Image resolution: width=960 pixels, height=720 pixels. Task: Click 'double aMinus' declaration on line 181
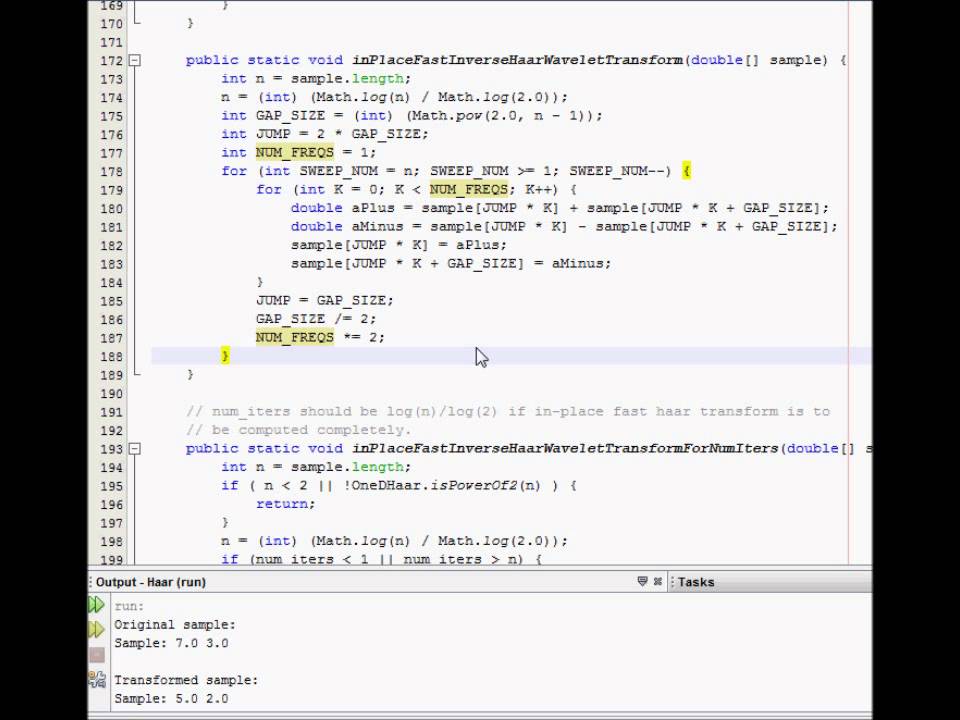click(347, 226)
